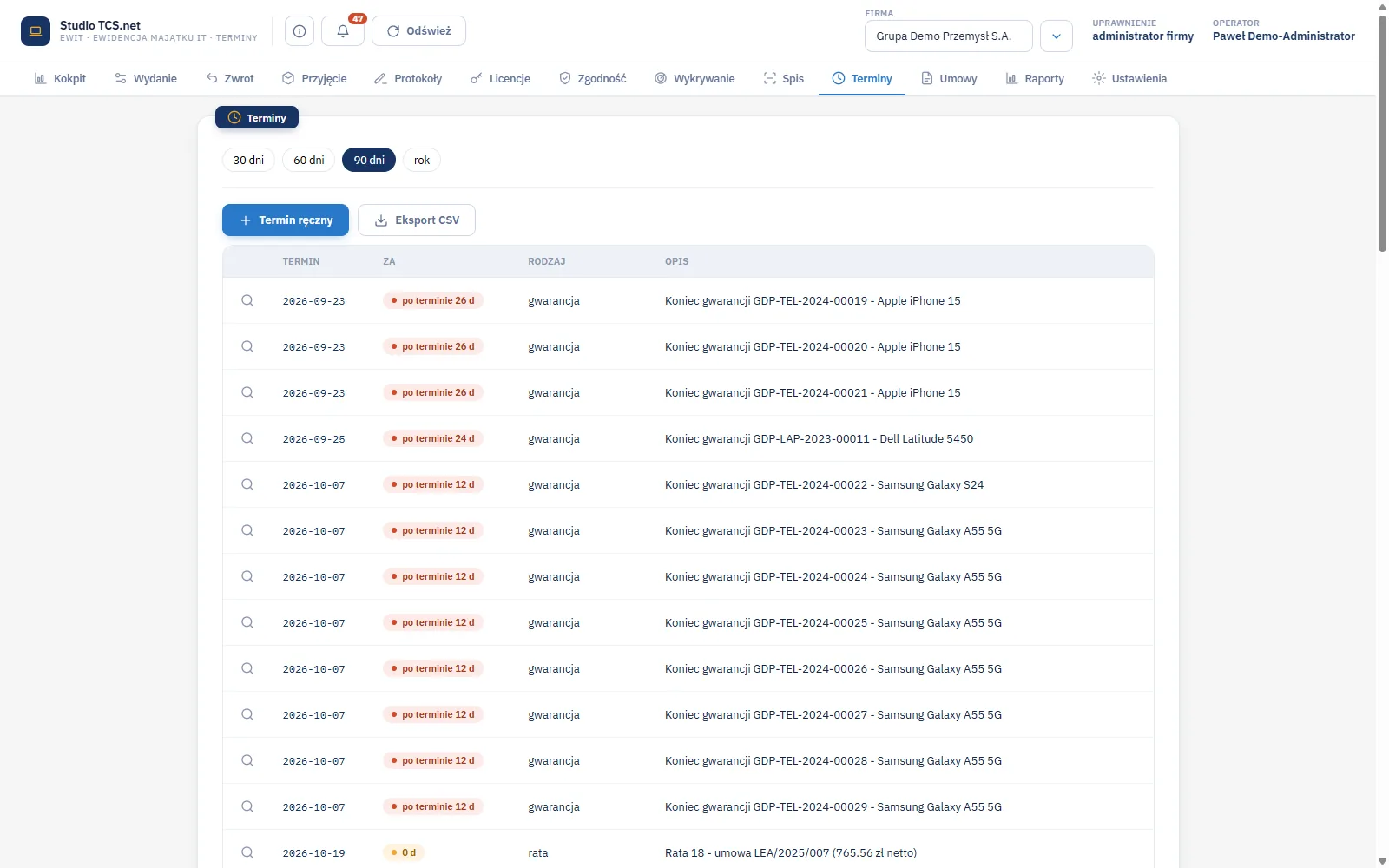The width and height of the screenshot is (1389, 868).
Task: Add a Termin ręczny entry
Action: (286, 220)
